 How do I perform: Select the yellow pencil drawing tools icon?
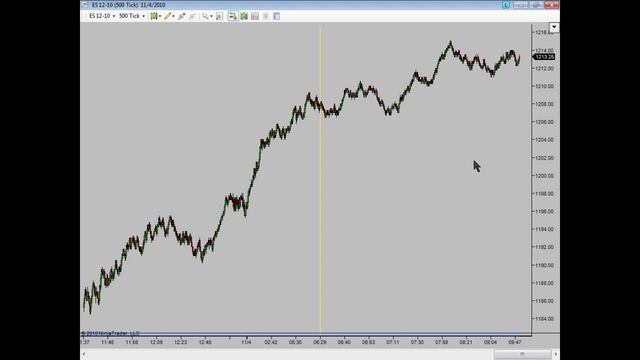[168, 16]
